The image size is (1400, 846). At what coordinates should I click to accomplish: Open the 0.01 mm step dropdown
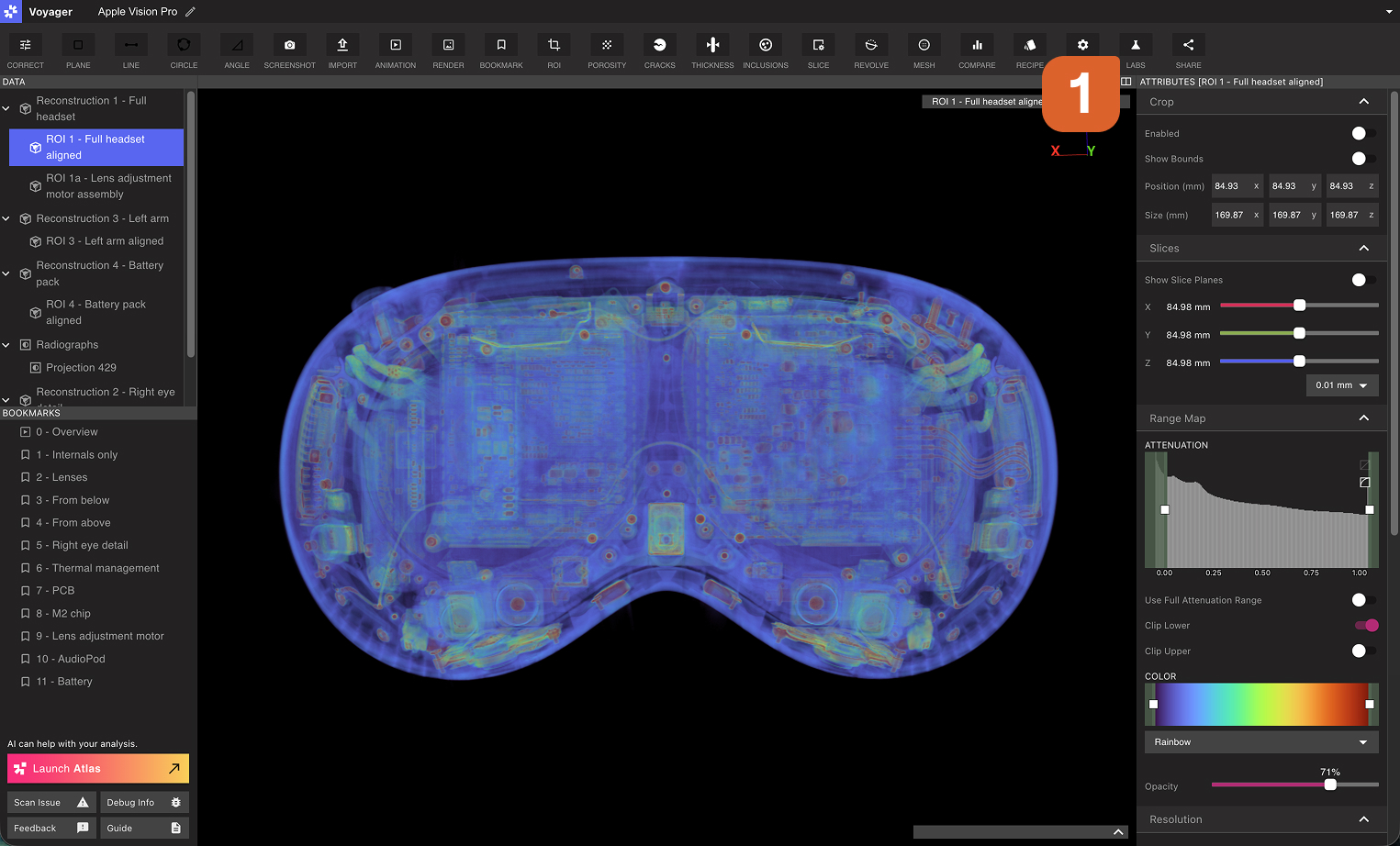click(x=1342, y=385)
